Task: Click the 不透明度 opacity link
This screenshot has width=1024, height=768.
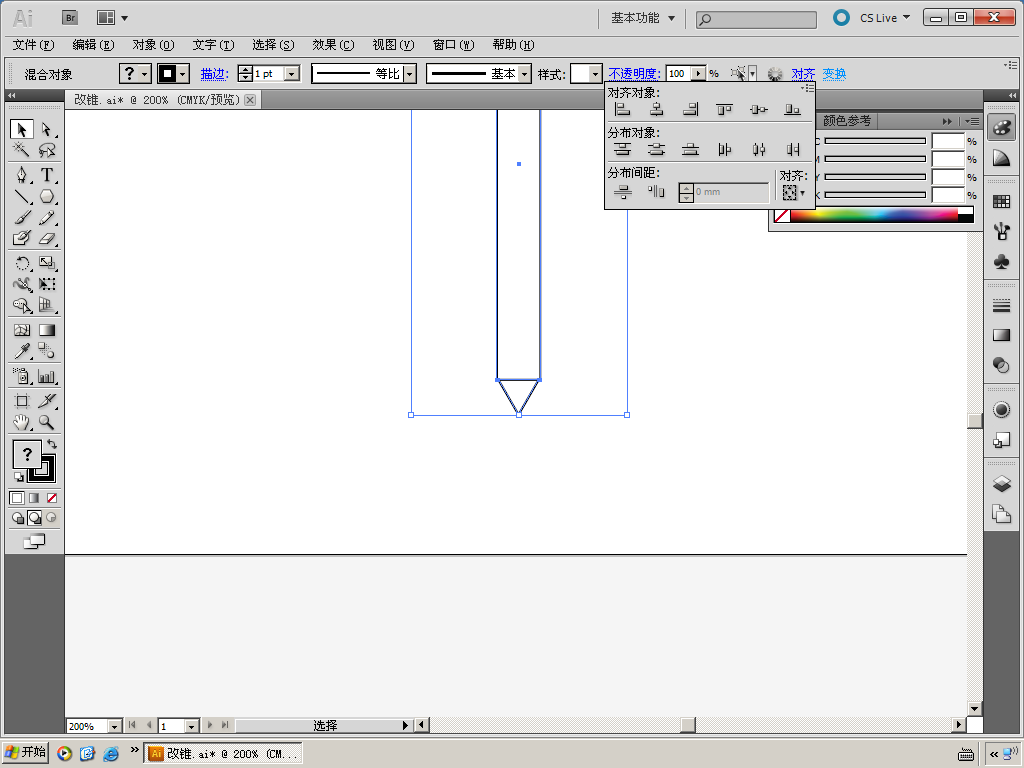Action: coord(634,74)
